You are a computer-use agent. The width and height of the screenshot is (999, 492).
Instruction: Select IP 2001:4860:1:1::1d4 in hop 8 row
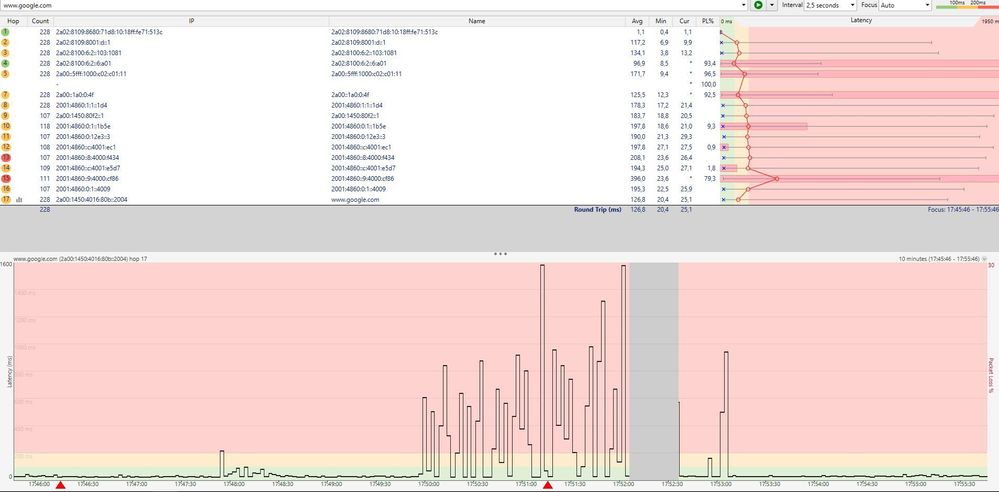[82, 105]
